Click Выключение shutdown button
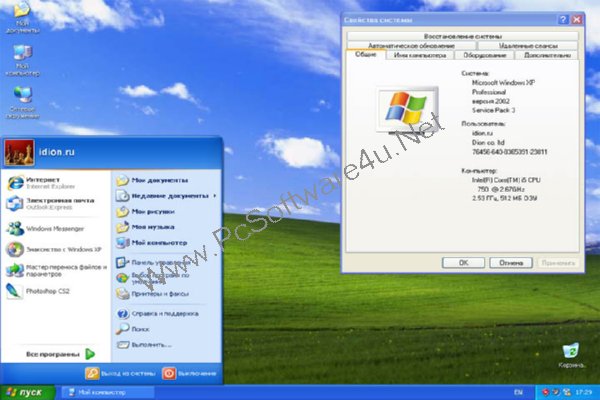The height and width of the screenshot is (400, 600). tap(190, 373)
